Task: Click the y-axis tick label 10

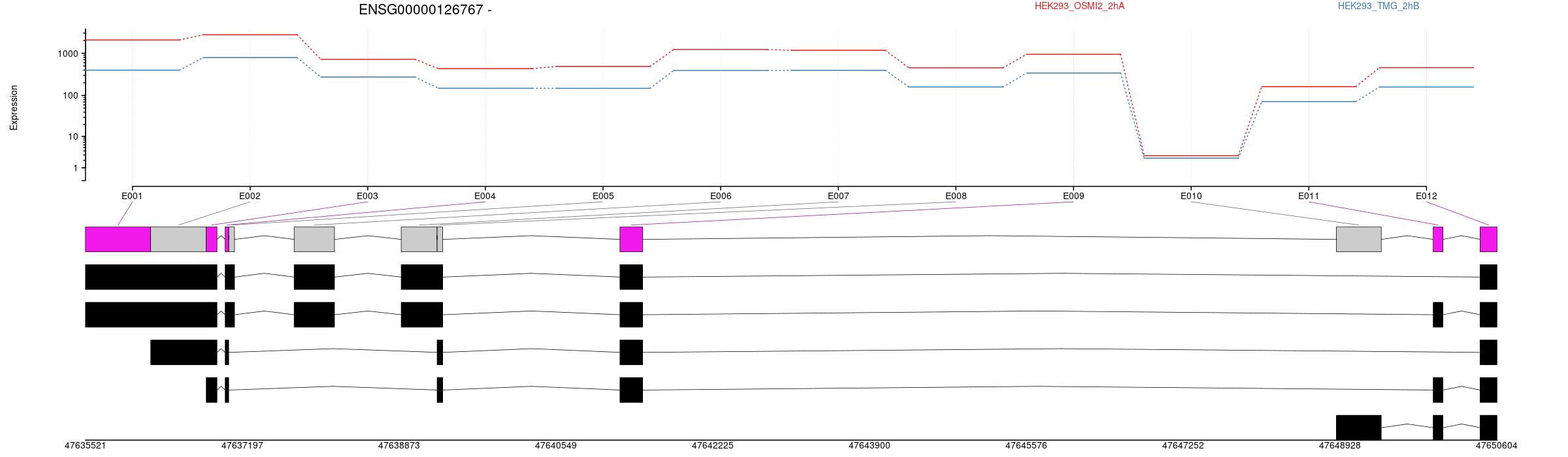Action: tap(73, 137)
